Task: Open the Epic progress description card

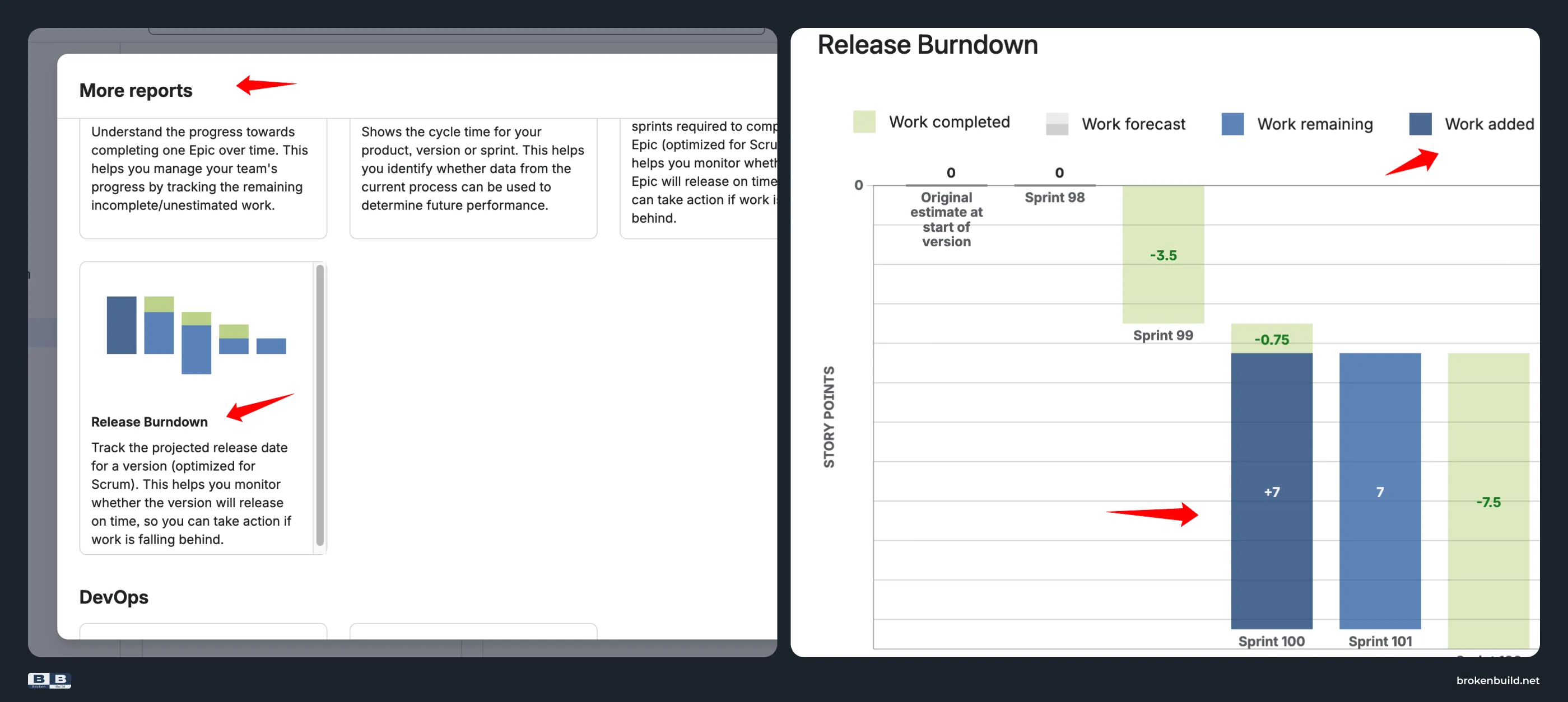Action: (x=203, y=177)
